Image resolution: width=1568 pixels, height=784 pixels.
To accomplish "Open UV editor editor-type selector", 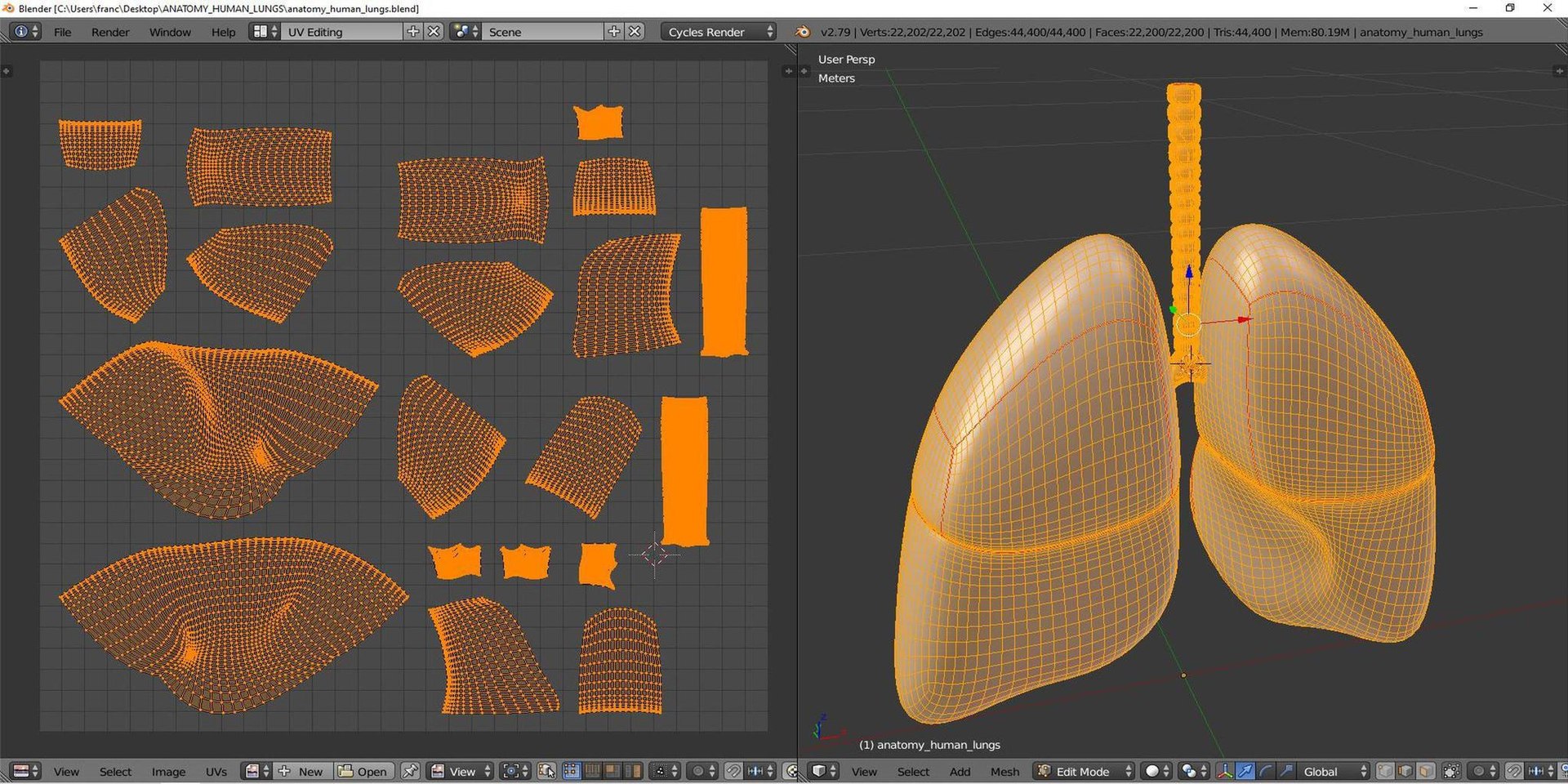I will tap(26, 771).
